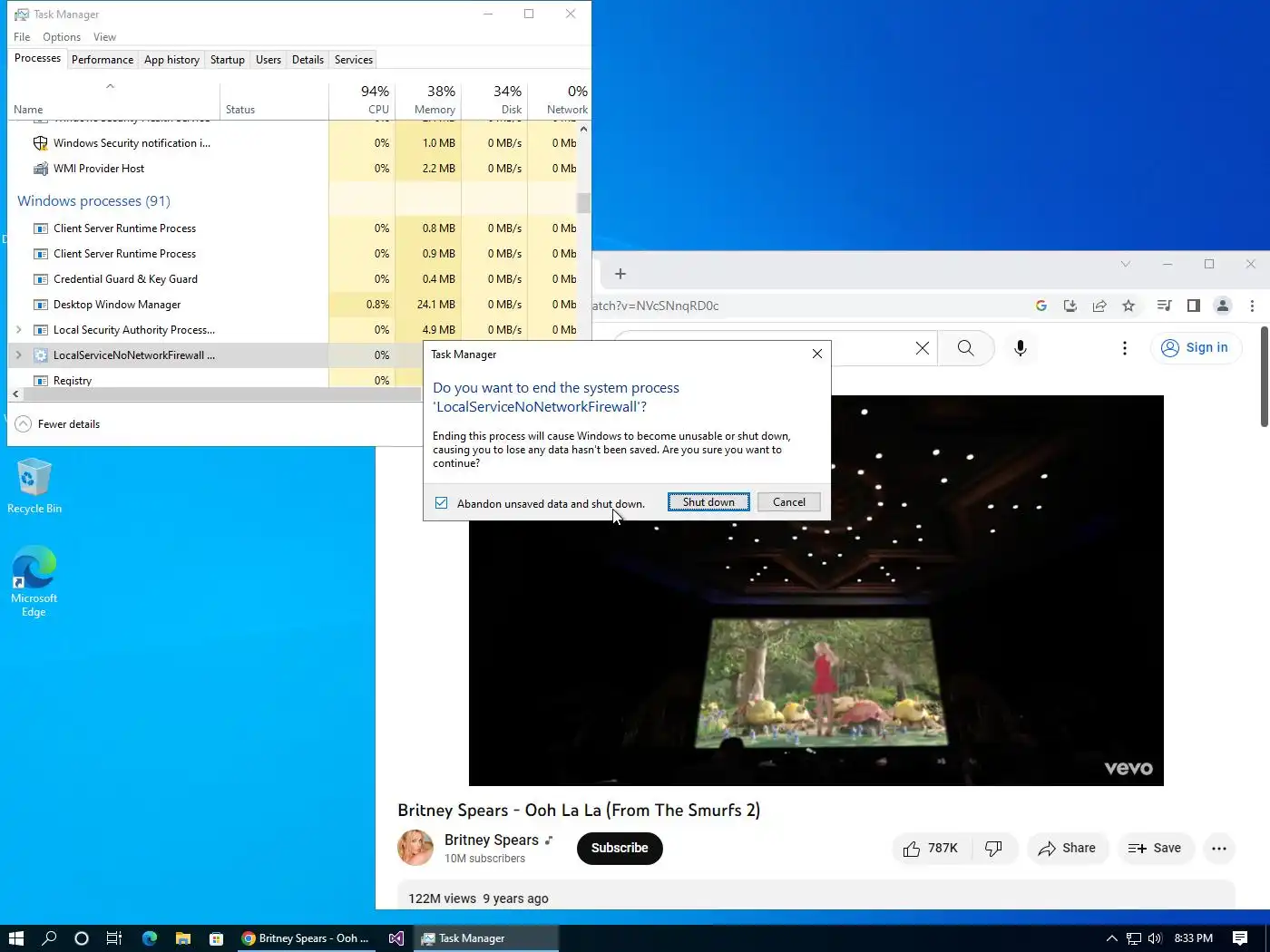Image resolution: width=1270 pixels, height=952 pixels.
Task: Click the YouTube search magnifier button
Action: (x=966, y=348)
